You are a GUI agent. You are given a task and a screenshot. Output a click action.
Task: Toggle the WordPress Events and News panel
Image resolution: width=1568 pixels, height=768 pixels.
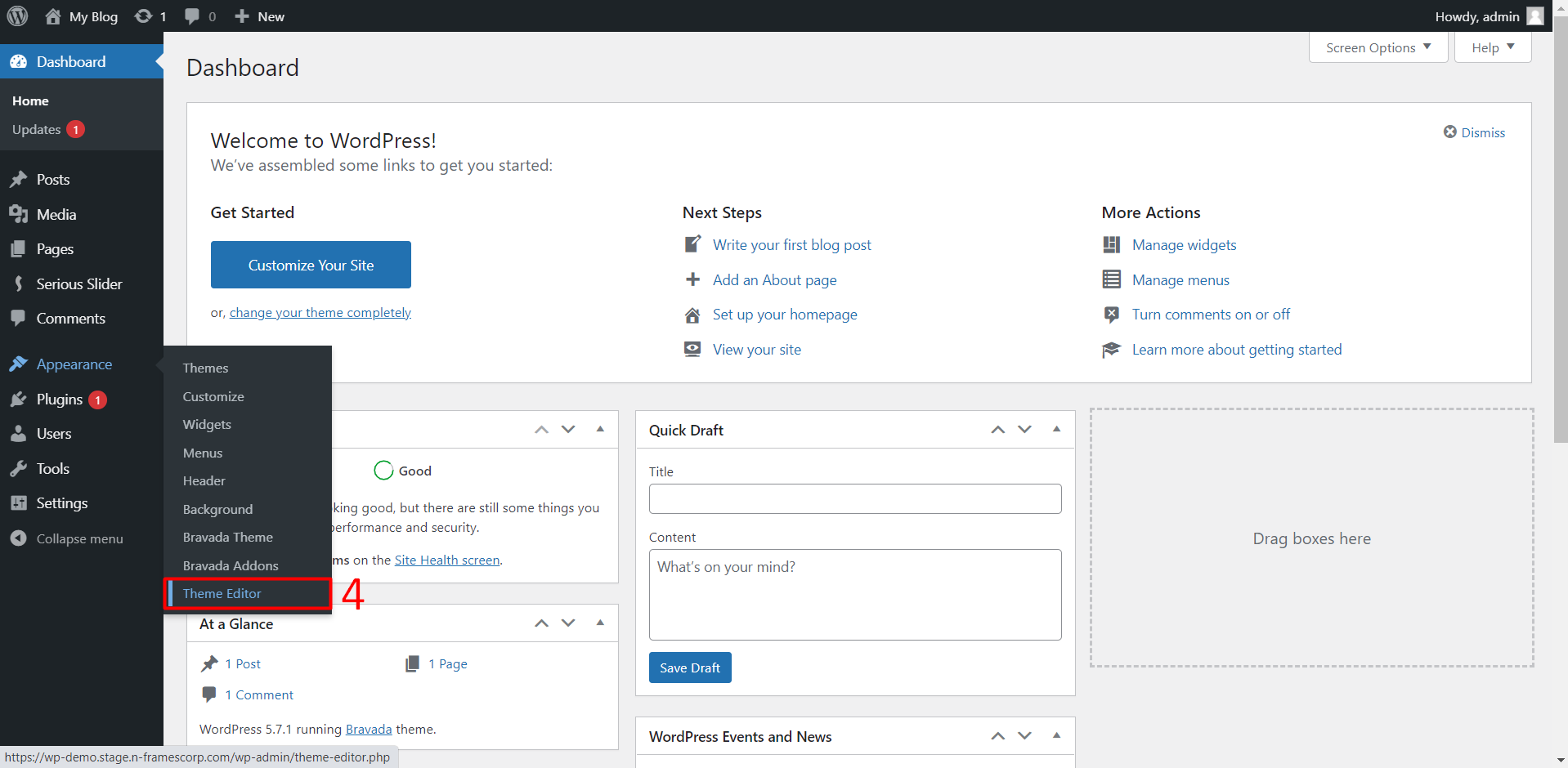coord(1056,735)
